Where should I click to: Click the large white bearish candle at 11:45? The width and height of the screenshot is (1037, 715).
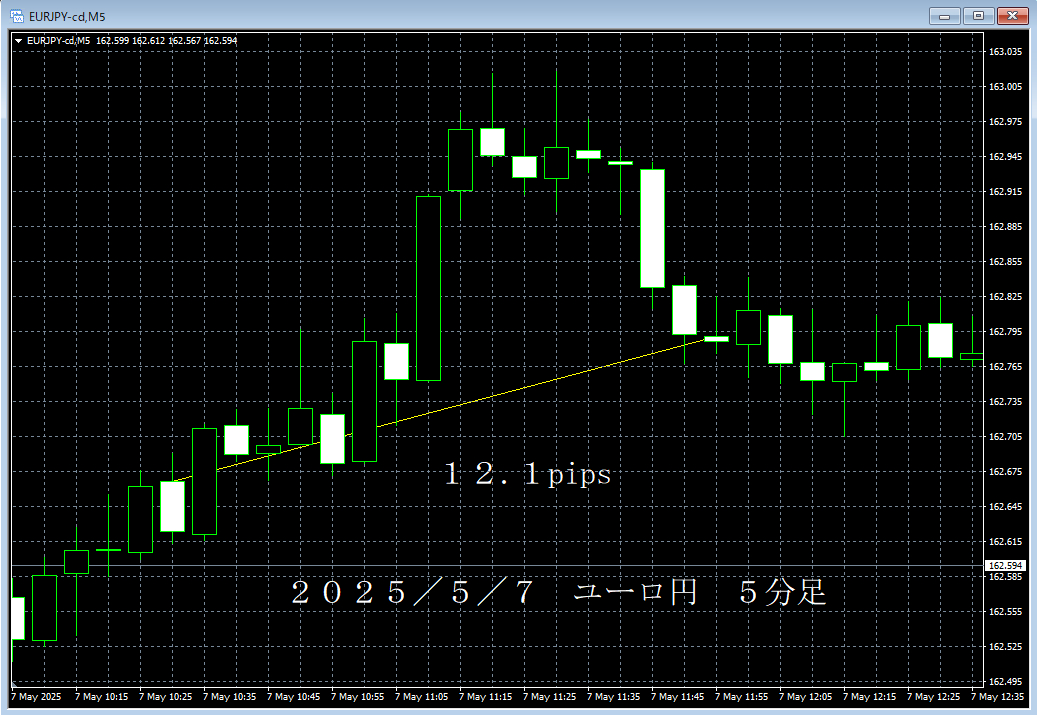653,229
